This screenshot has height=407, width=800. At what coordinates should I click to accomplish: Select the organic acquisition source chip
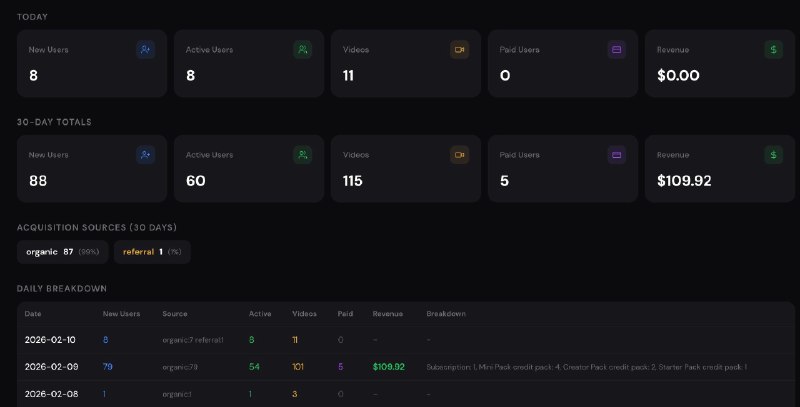click(62, 252)
